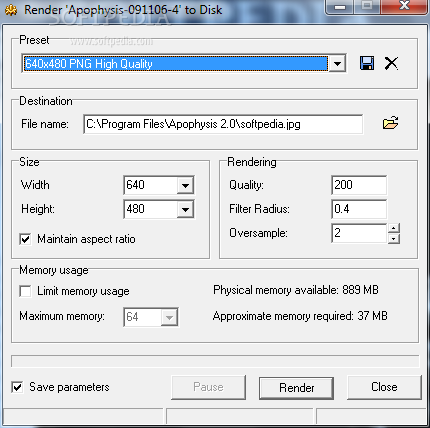
Task: Browse for destination file with folder icon
Action: [390, 123]
